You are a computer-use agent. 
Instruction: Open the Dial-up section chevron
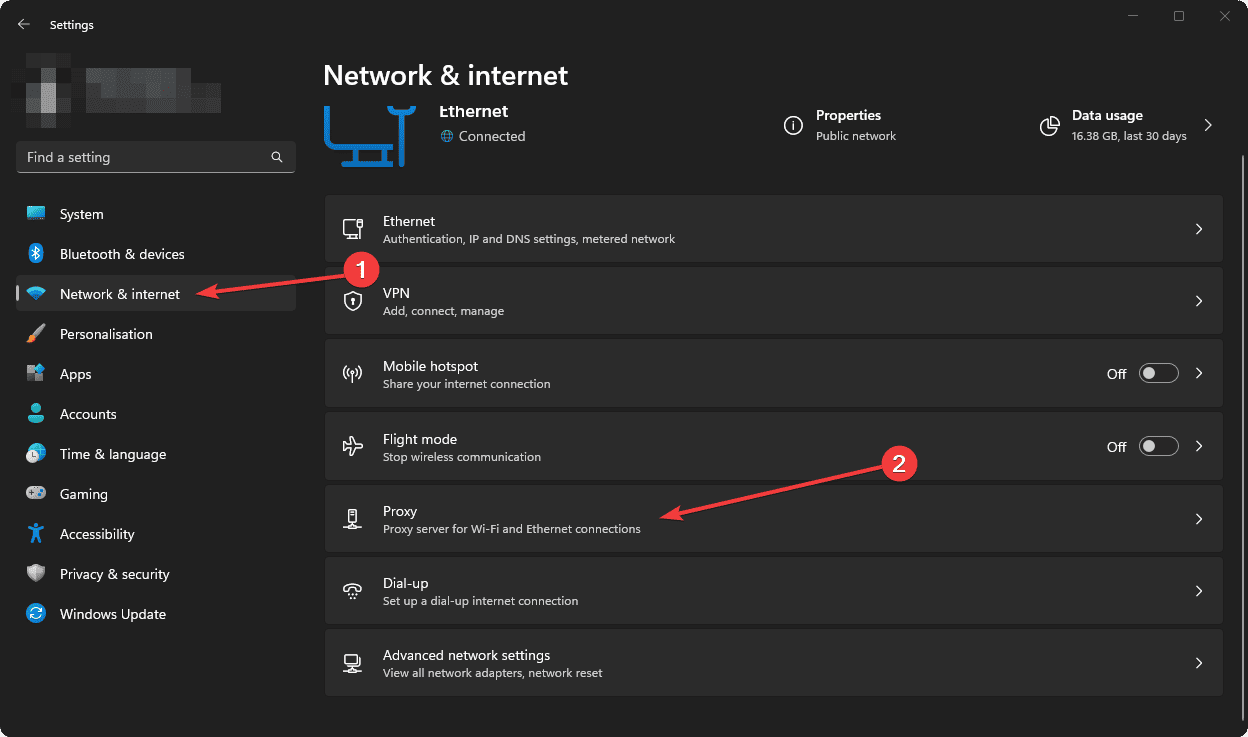coord(1198,590)
